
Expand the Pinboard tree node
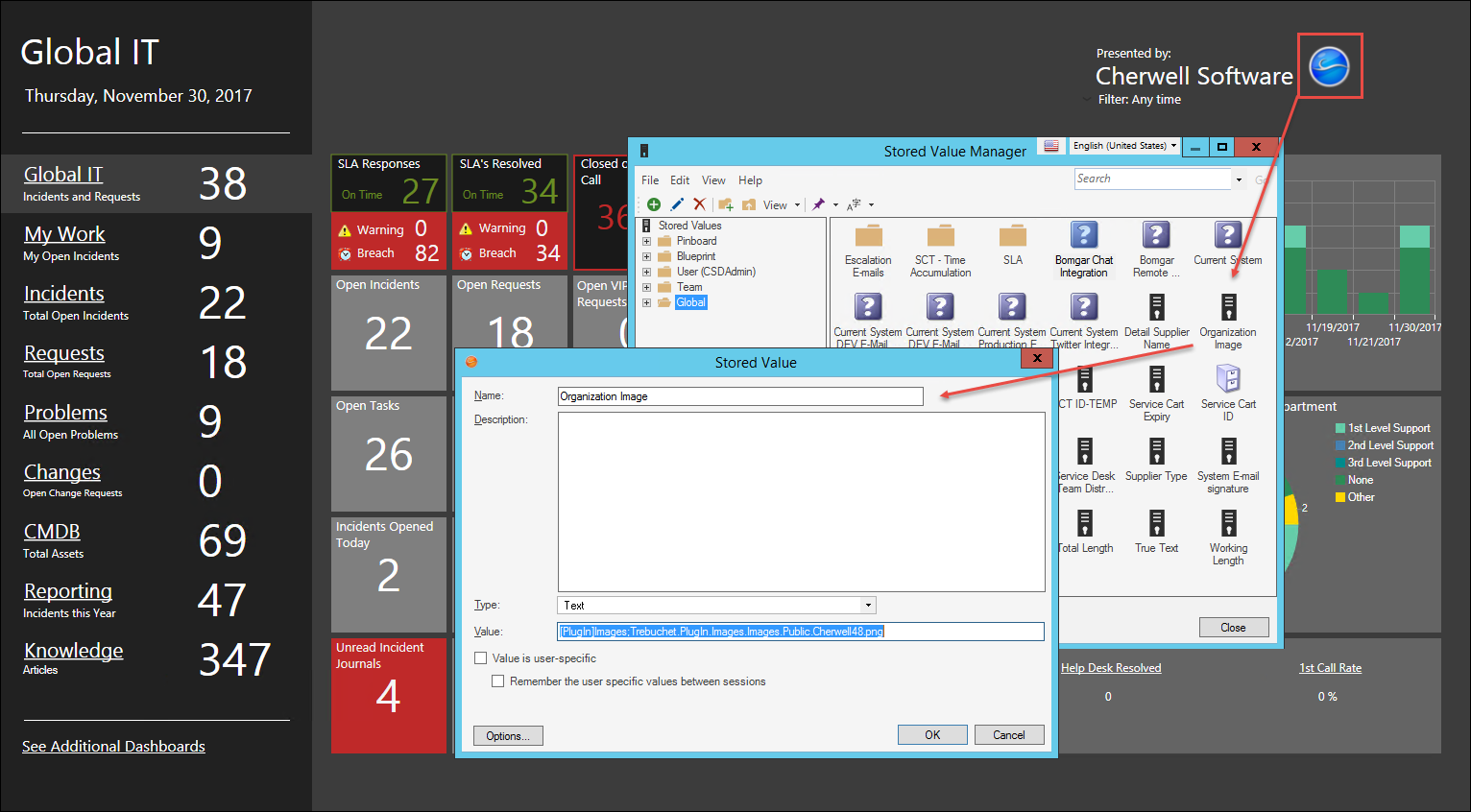(646, 241)
